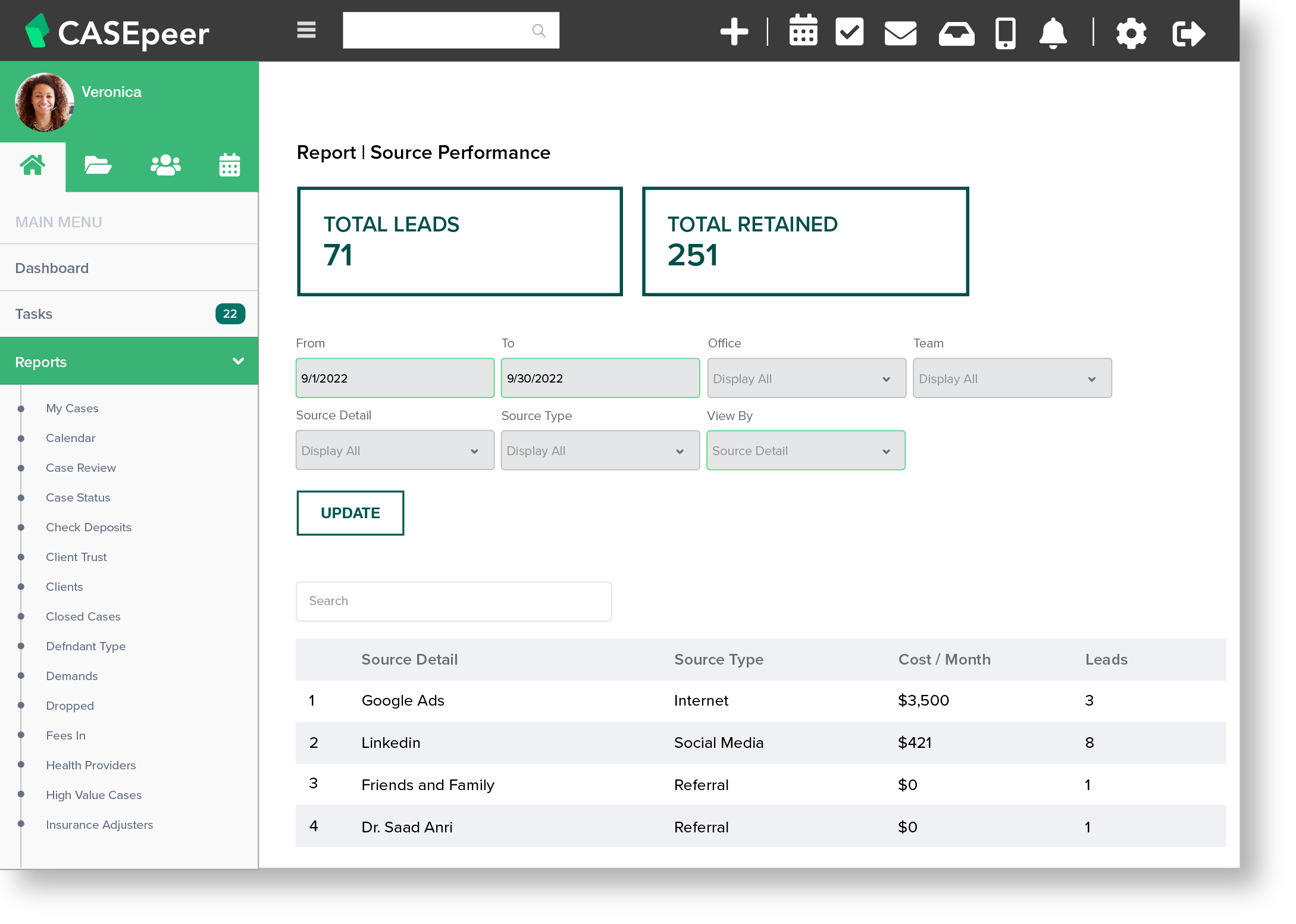Open the View By dropdown
The image size is (1296, 924).
(805, 451)
